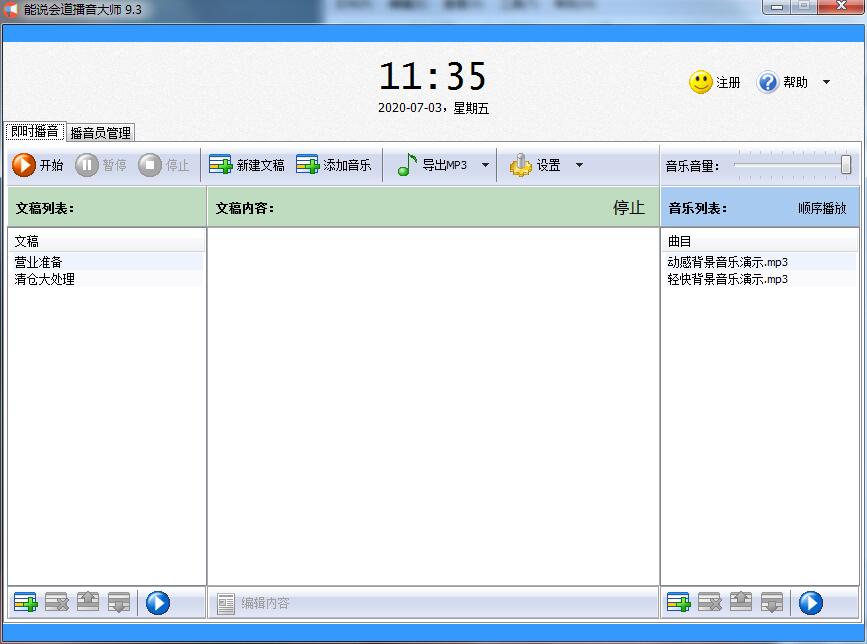The image size is (867, 644).
Task: Click the 导出MP3 button
Action: (432, 165)
